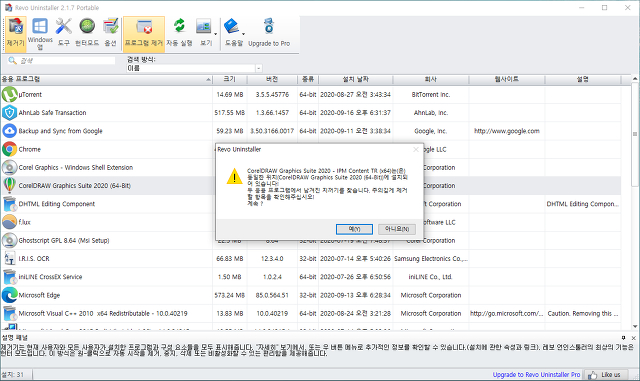Select Backup and Sync from Google entry
The height and width of the screenshot is (381, 640).
pyautogui.click(x=60, y=131)
